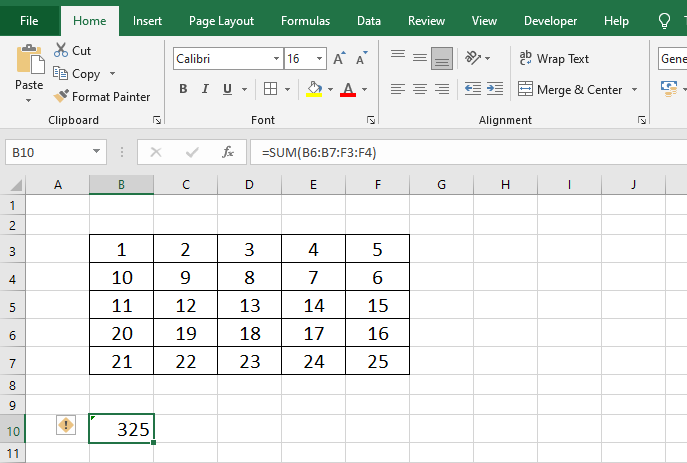687x463 pixels.
Task: Decrease font size with the smaller A icon
Action: click(x=361, y=58)
